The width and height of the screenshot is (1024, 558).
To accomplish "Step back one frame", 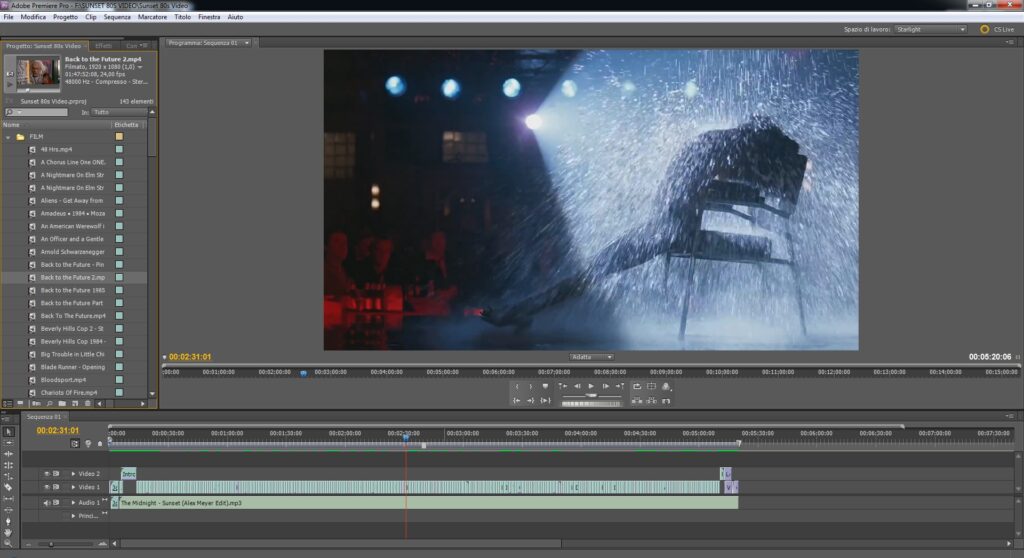I will [x=577, y=386].
